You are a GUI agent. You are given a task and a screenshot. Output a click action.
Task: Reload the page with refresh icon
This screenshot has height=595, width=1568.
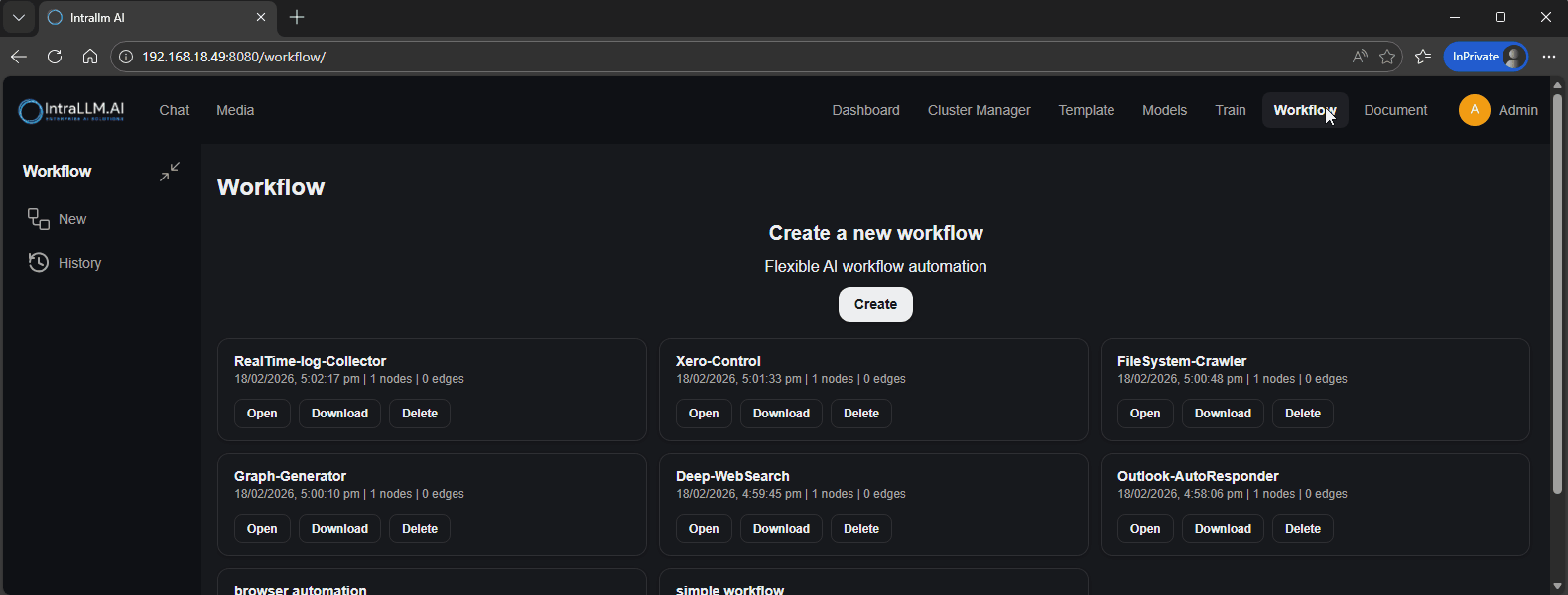55,57
